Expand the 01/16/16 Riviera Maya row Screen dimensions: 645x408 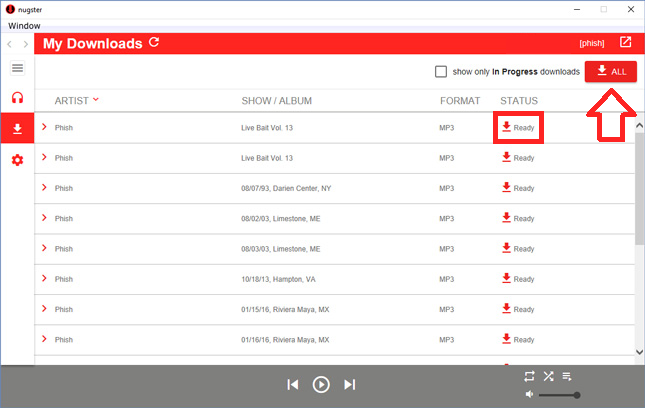(x=44, y=339)
